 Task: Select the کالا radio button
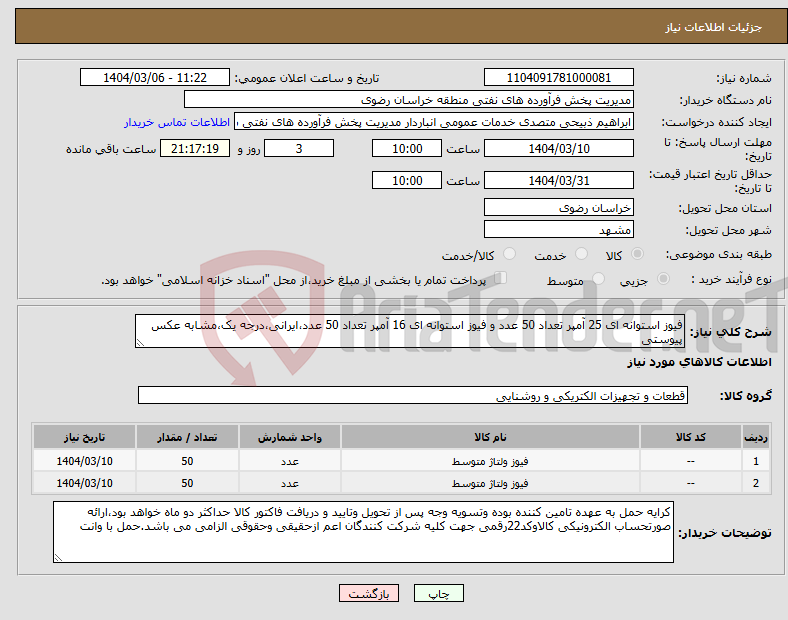coord(637,254)
